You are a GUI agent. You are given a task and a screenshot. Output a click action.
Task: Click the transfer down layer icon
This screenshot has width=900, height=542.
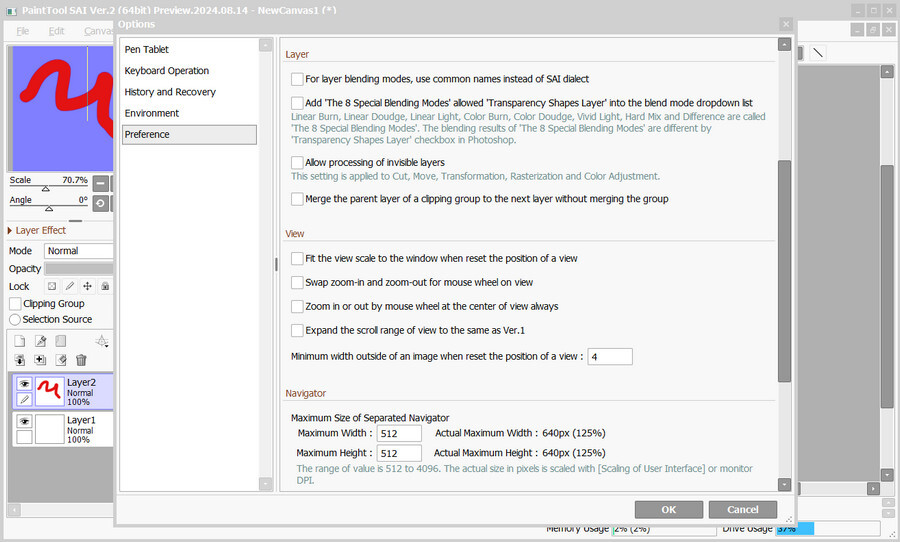point(20,360)
